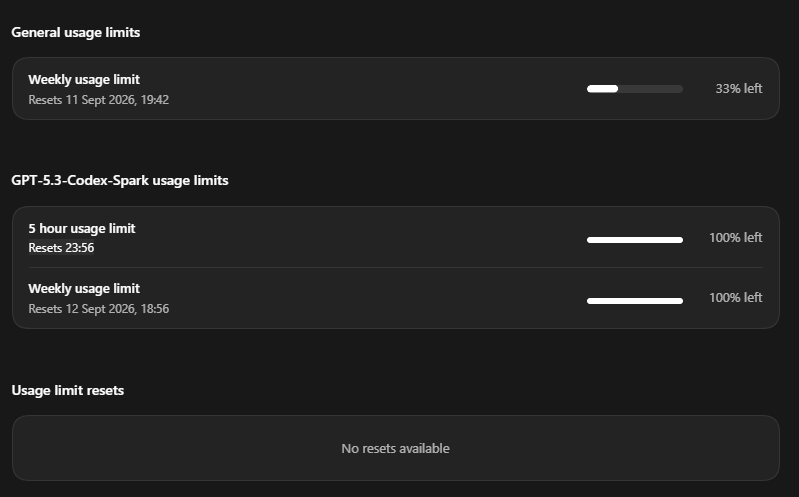Click the divider between 5 hour and weekly rows
The height and width of the screenshot is (497, 799).
point(395,267)
